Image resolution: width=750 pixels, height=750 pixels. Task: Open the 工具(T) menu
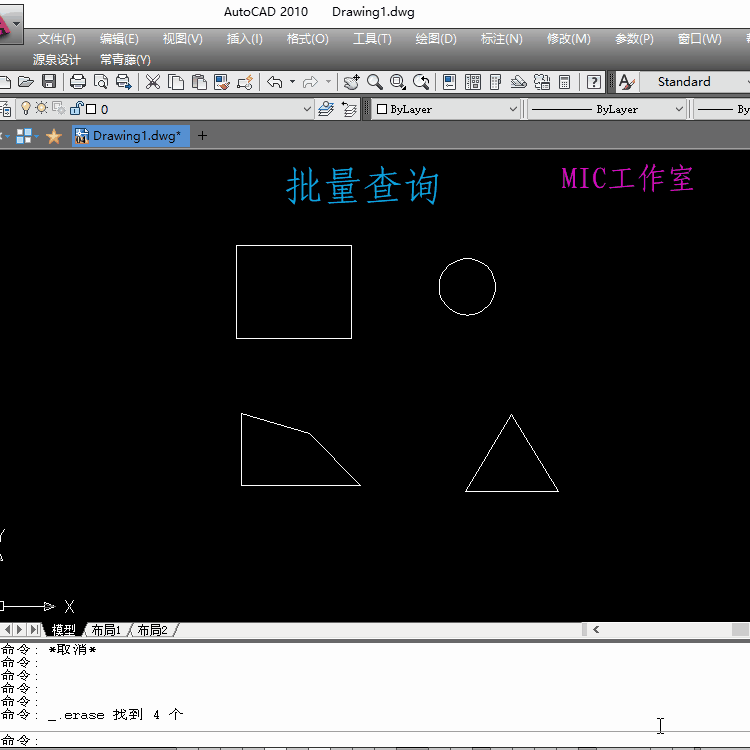[372, 39]
